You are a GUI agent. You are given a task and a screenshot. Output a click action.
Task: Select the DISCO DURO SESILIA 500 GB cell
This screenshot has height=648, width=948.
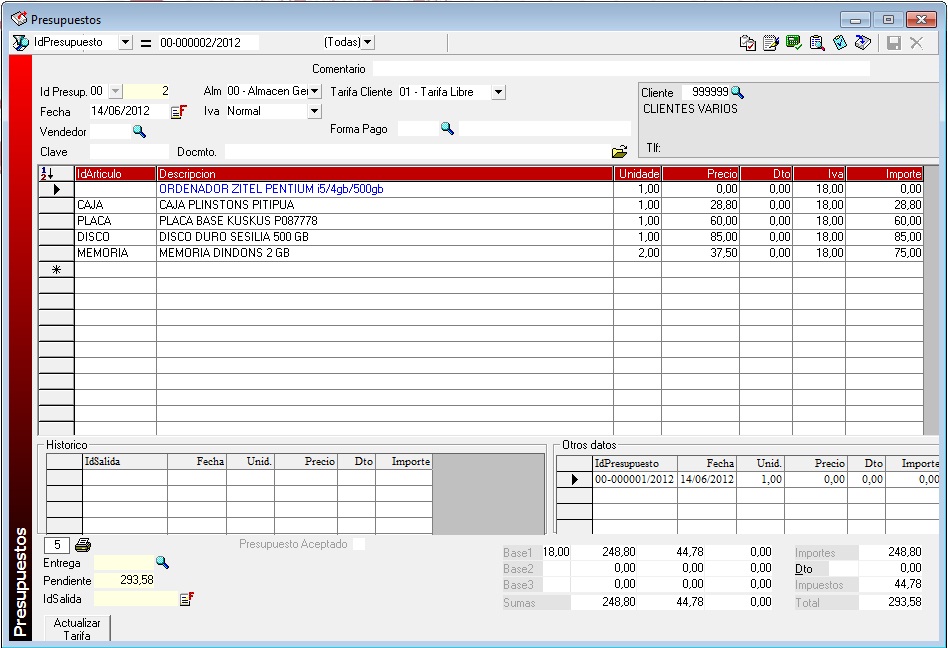385,237
